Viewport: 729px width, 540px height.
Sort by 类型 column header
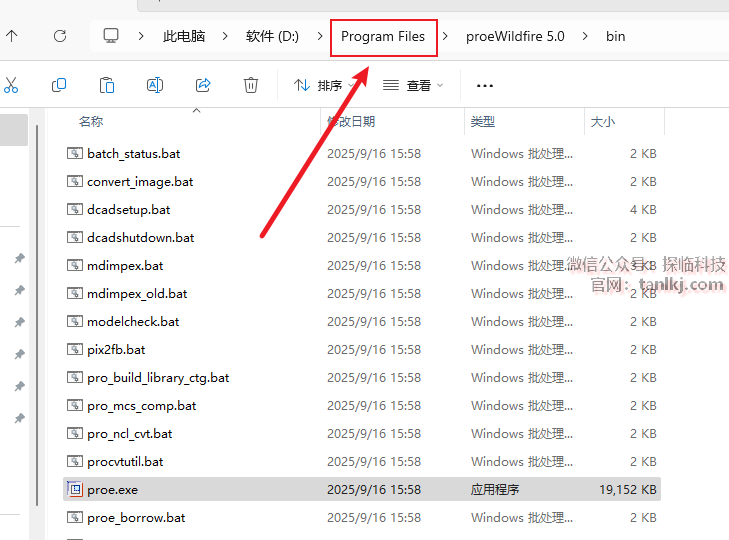point(483,122)
